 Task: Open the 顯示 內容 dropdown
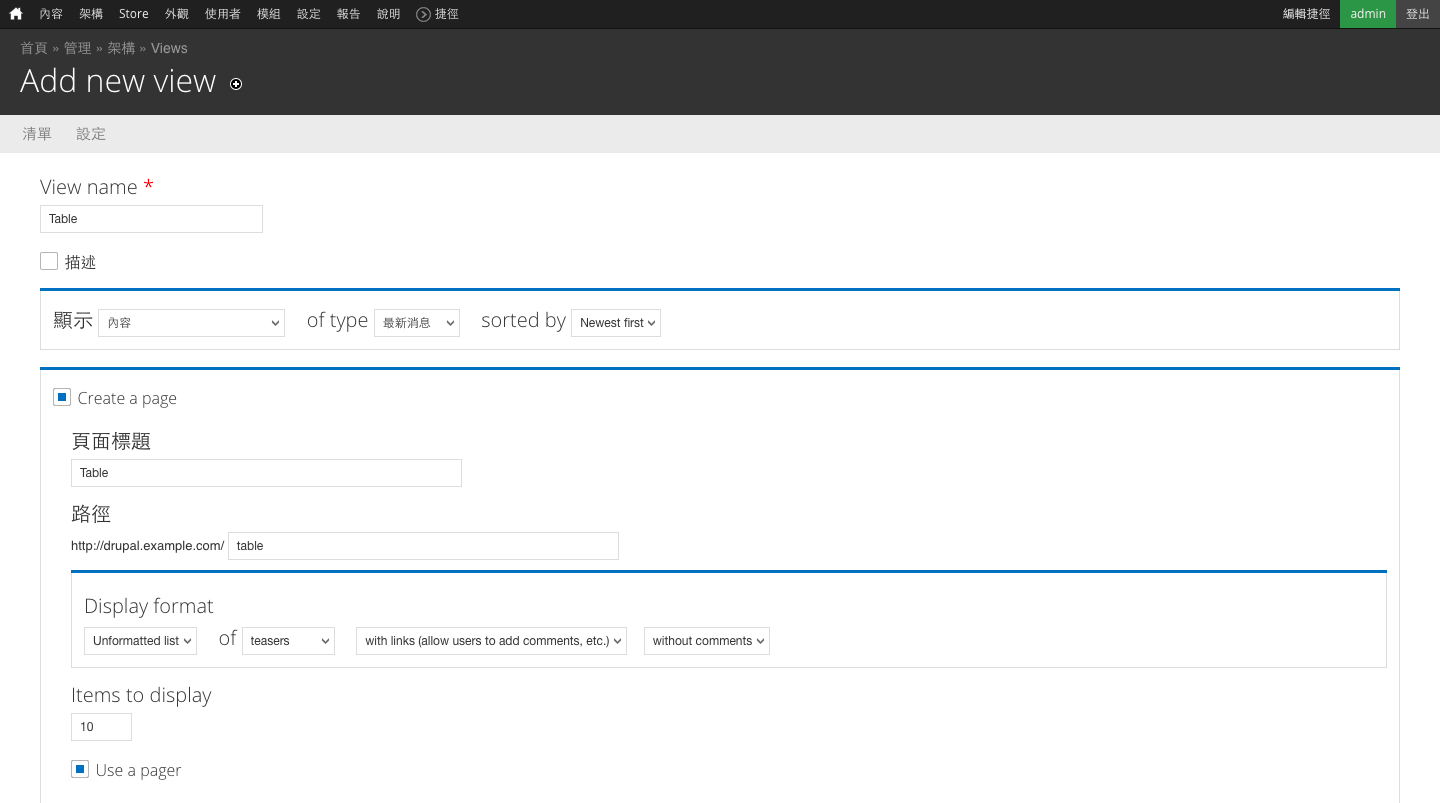pos(191,323)
